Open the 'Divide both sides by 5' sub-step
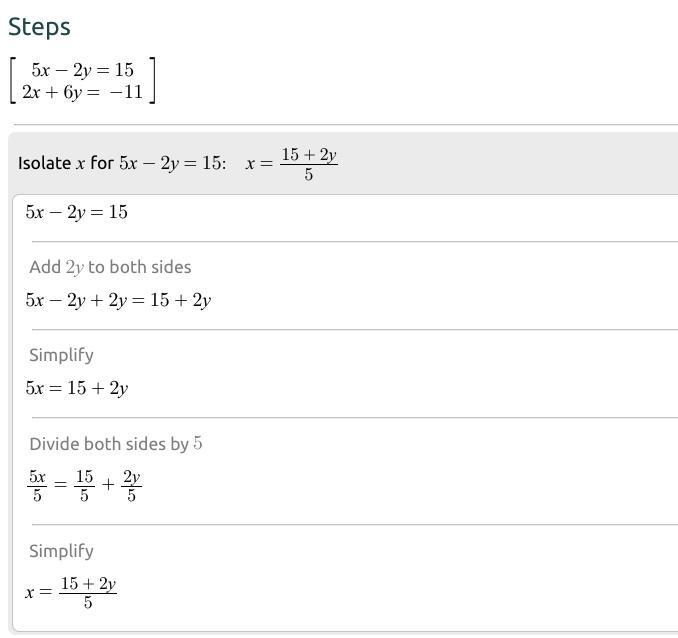This screenshot has height=638, width=678. click(116, 444)
